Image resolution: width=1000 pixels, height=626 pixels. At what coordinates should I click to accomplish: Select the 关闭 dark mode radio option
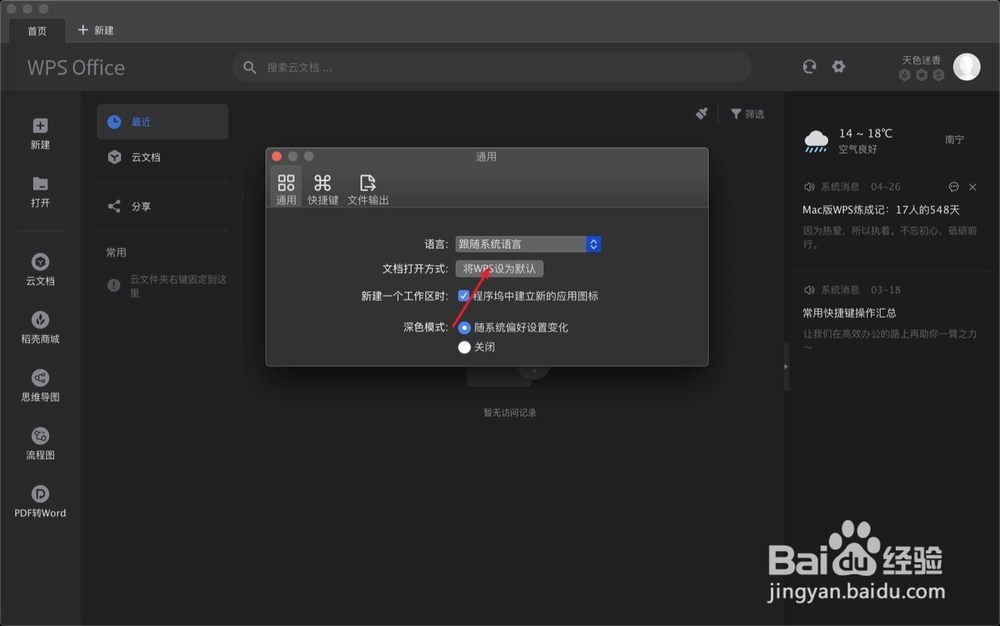tap(464, 347)
